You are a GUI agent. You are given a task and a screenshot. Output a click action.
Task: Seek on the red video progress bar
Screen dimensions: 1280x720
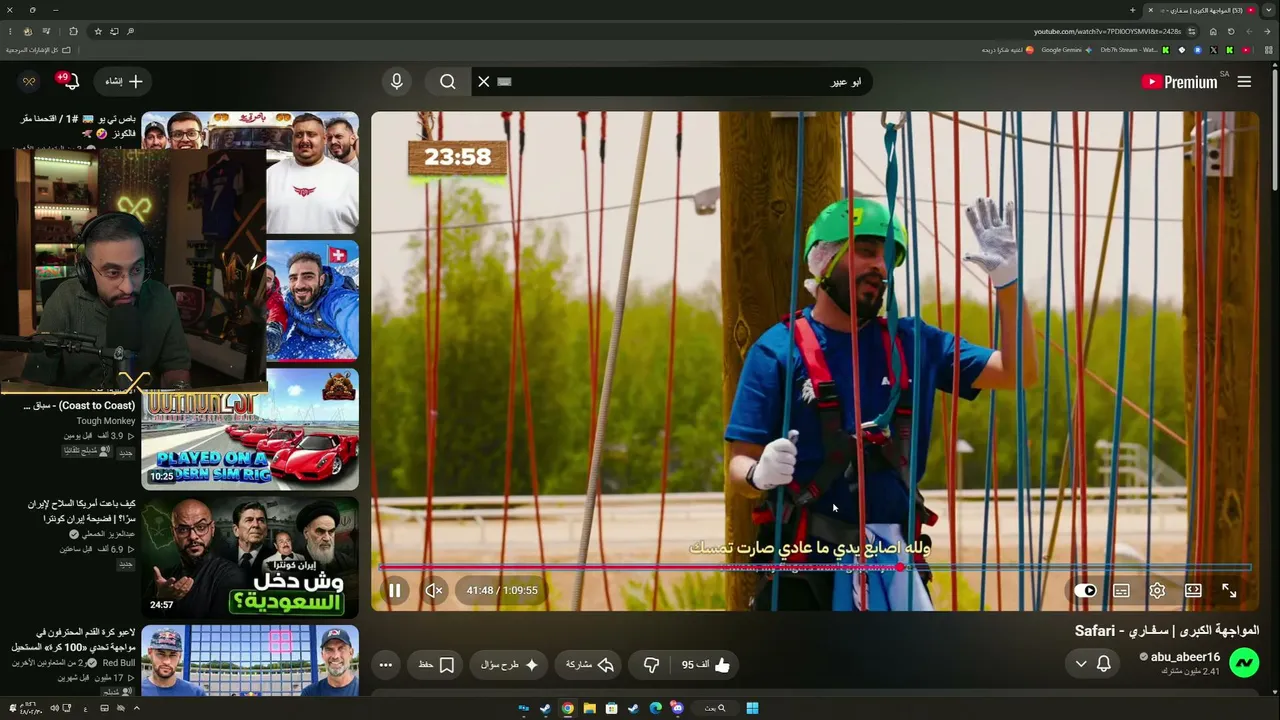pos(815,567)
